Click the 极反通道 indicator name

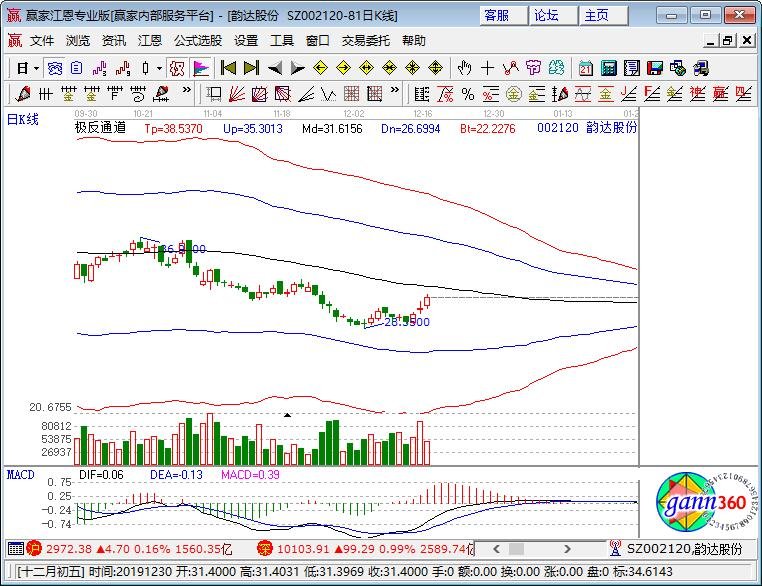pos(100,128)
